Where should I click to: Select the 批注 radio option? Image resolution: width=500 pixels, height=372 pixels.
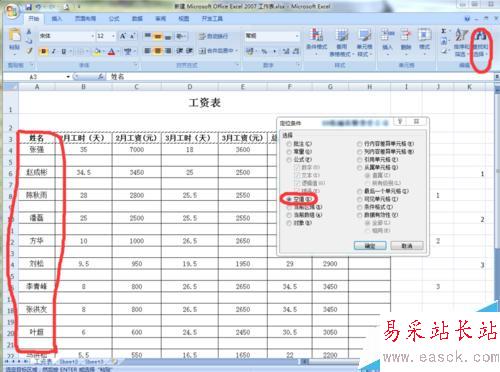[289, 144]
